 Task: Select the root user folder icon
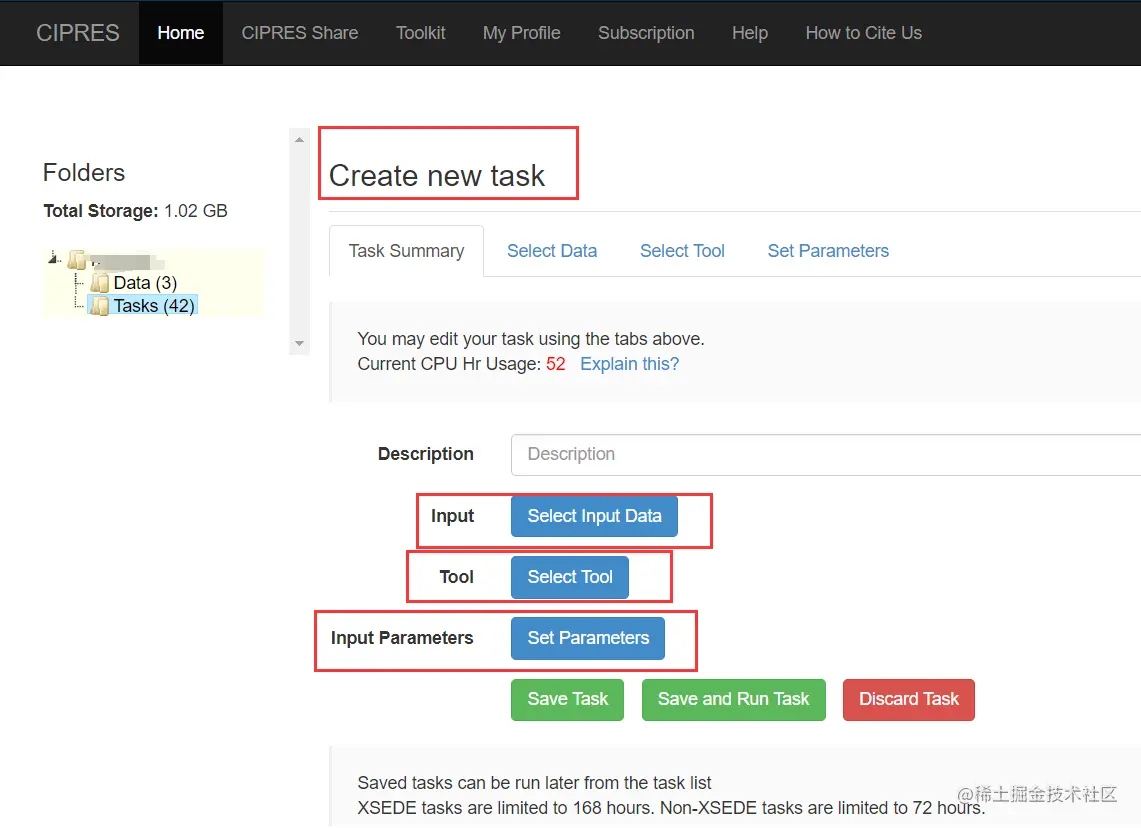click(x=77, y=259)
